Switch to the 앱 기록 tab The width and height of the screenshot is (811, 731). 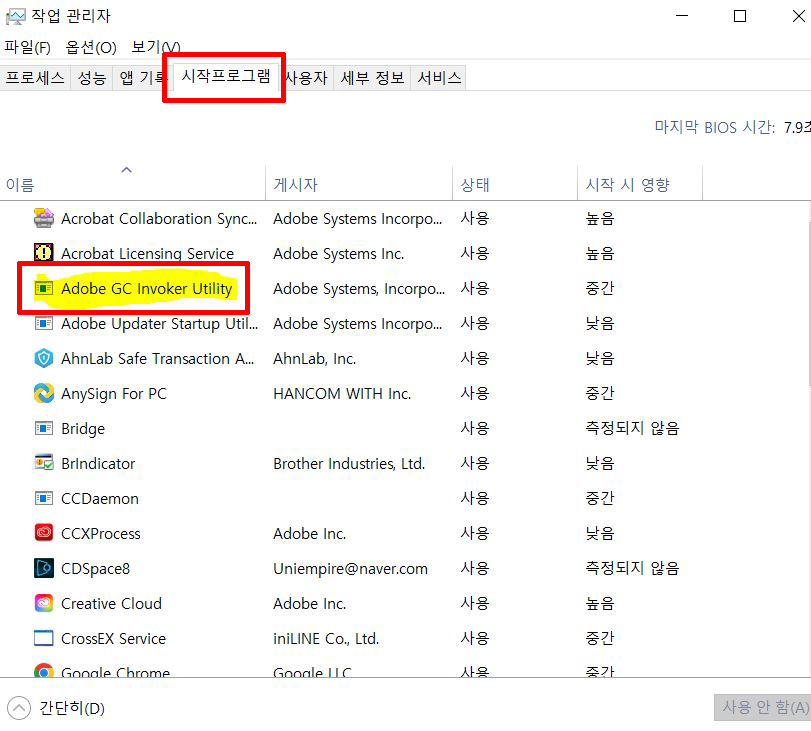[143, 78]
